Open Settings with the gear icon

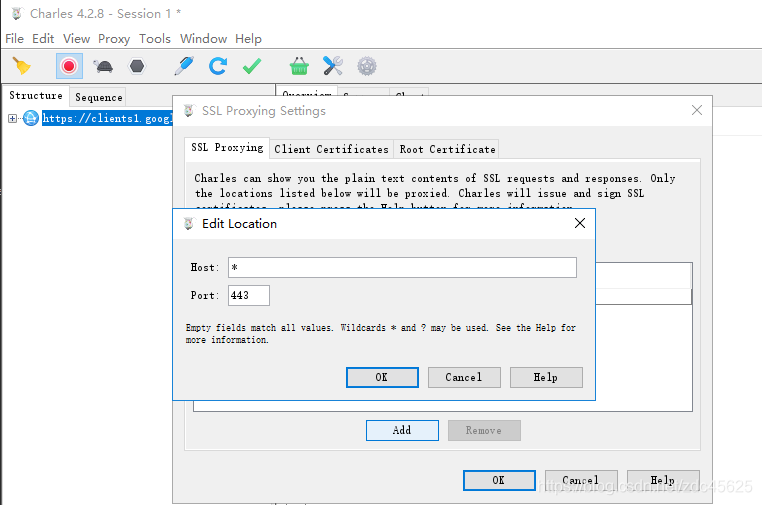[367, 66]
